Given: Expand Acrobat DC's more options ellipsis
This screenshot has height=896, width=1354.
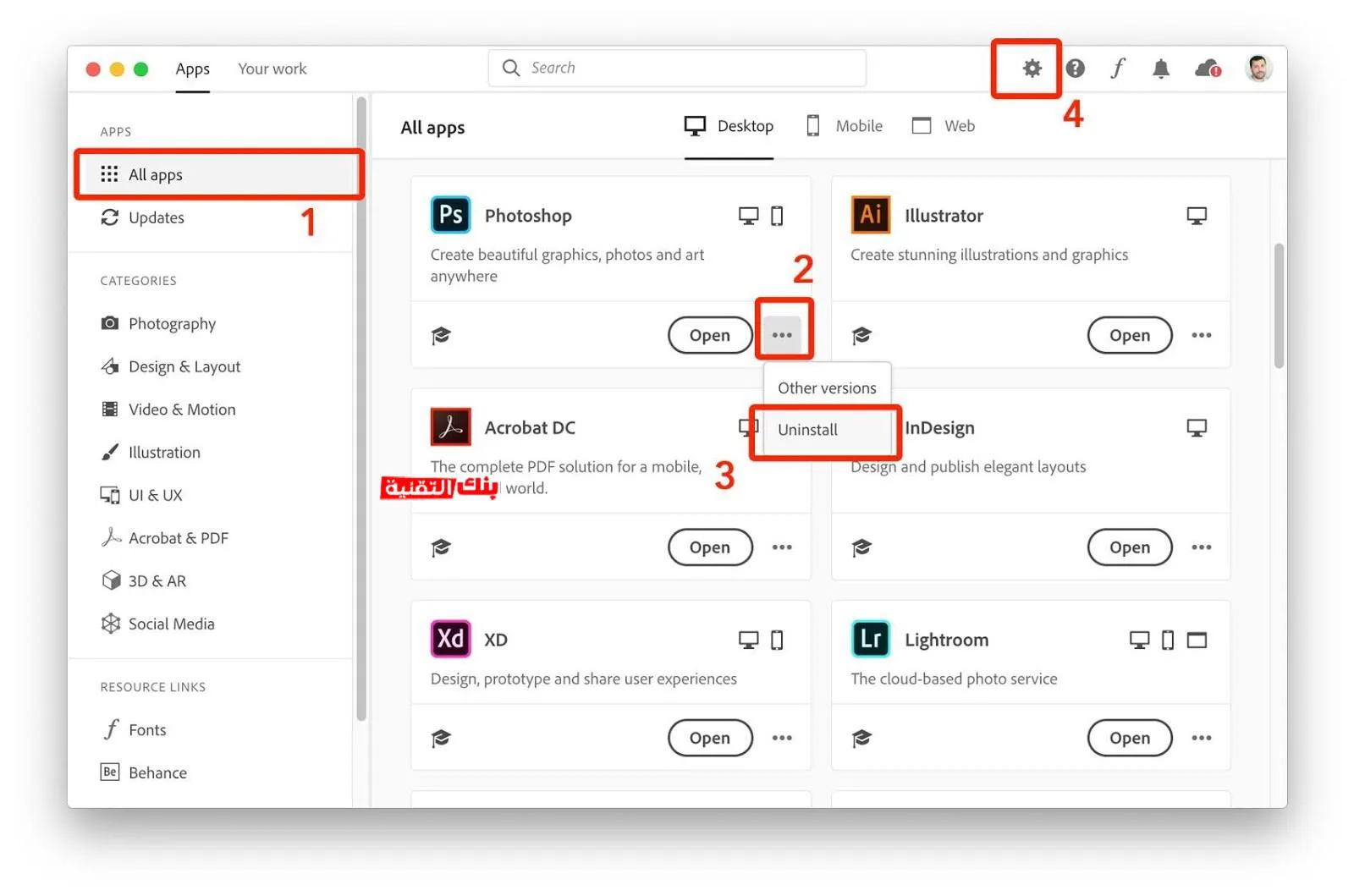Looking at the screenshot, I should pos(782,547).
